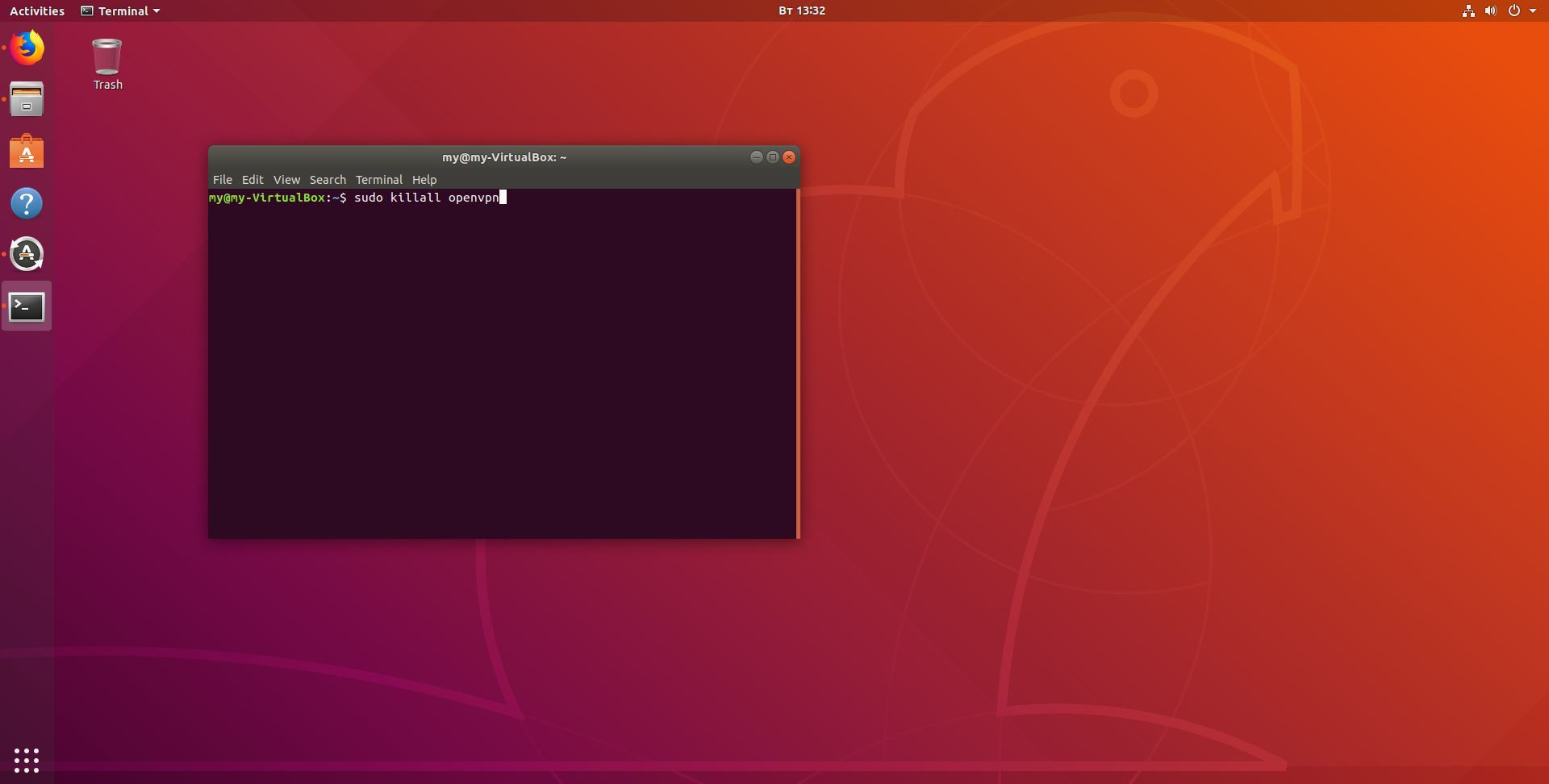Select the Trash desktop icon
This screenshot has width=1549, height=784.
[107, 65]
